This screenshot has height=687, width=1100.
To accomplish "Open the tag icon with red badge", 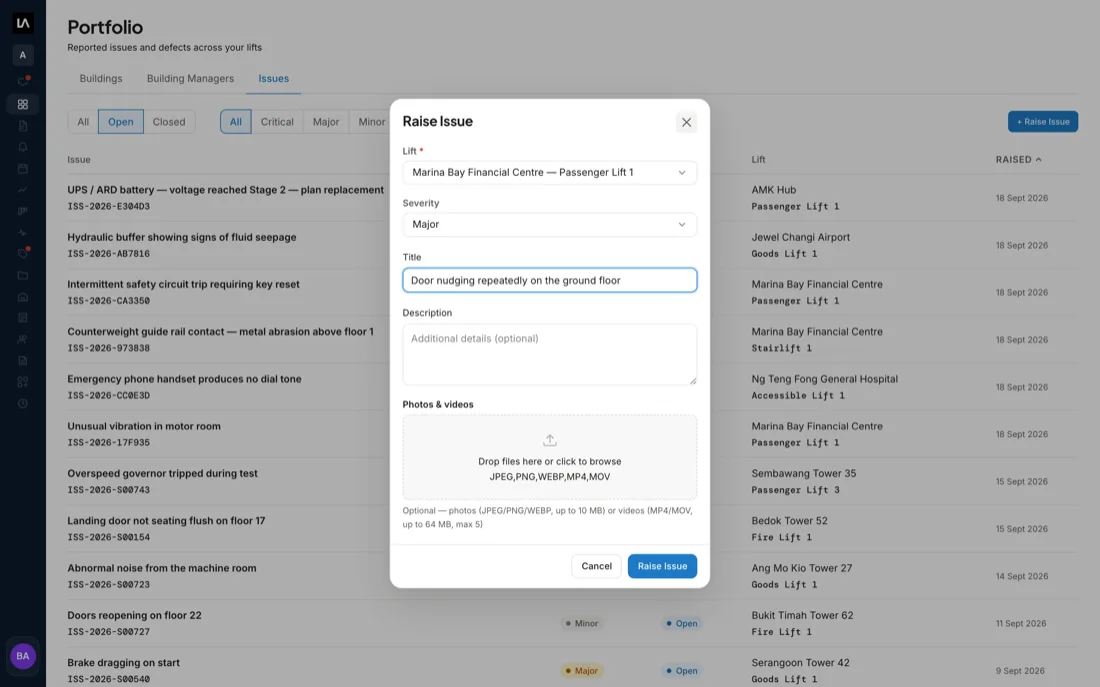I will (22, 253).
